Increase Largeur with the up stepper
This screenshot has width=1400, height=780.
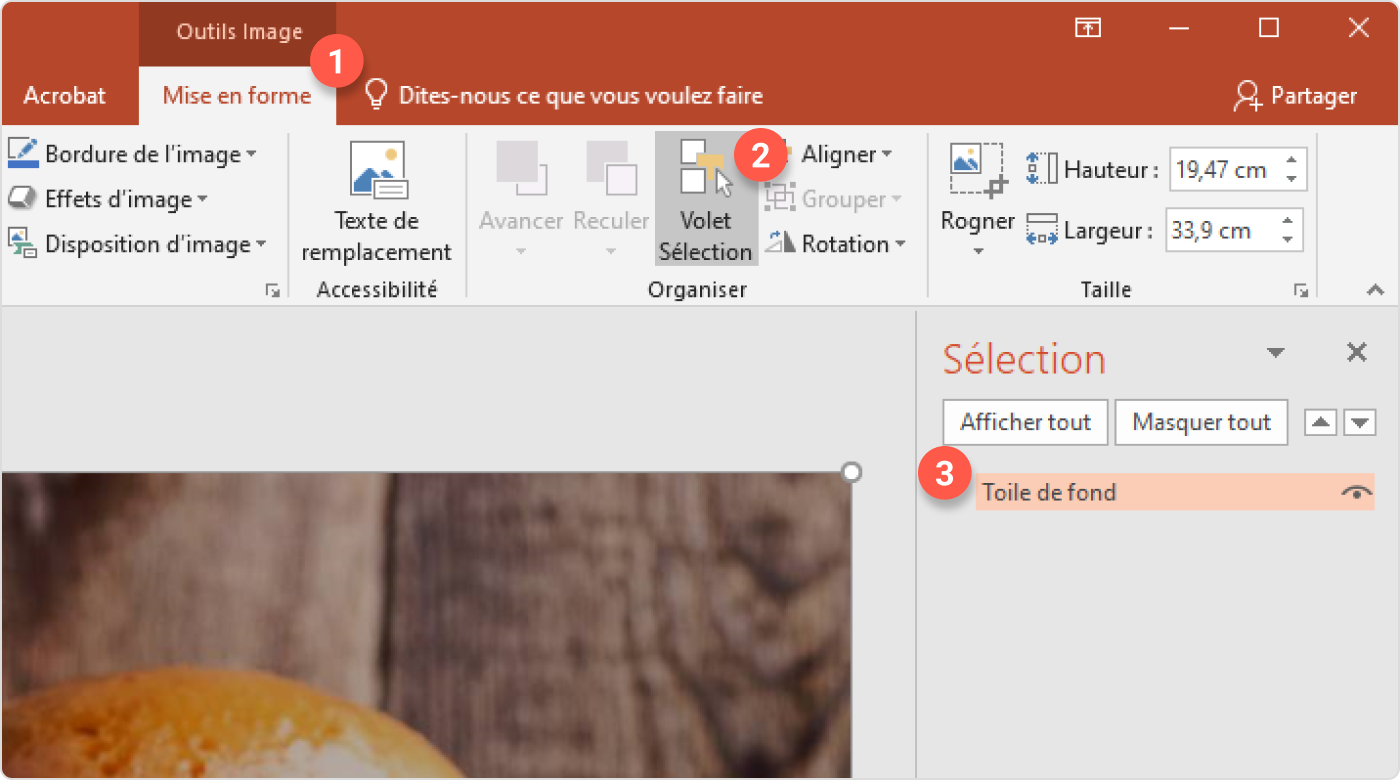point(1291,222)
